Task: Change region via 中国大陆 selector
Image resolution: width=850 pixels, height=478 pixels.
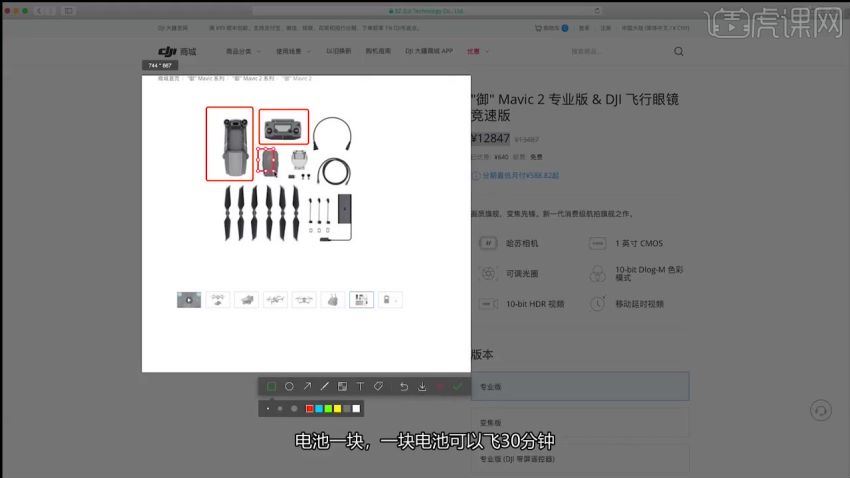Action: [x=655, y=28]
